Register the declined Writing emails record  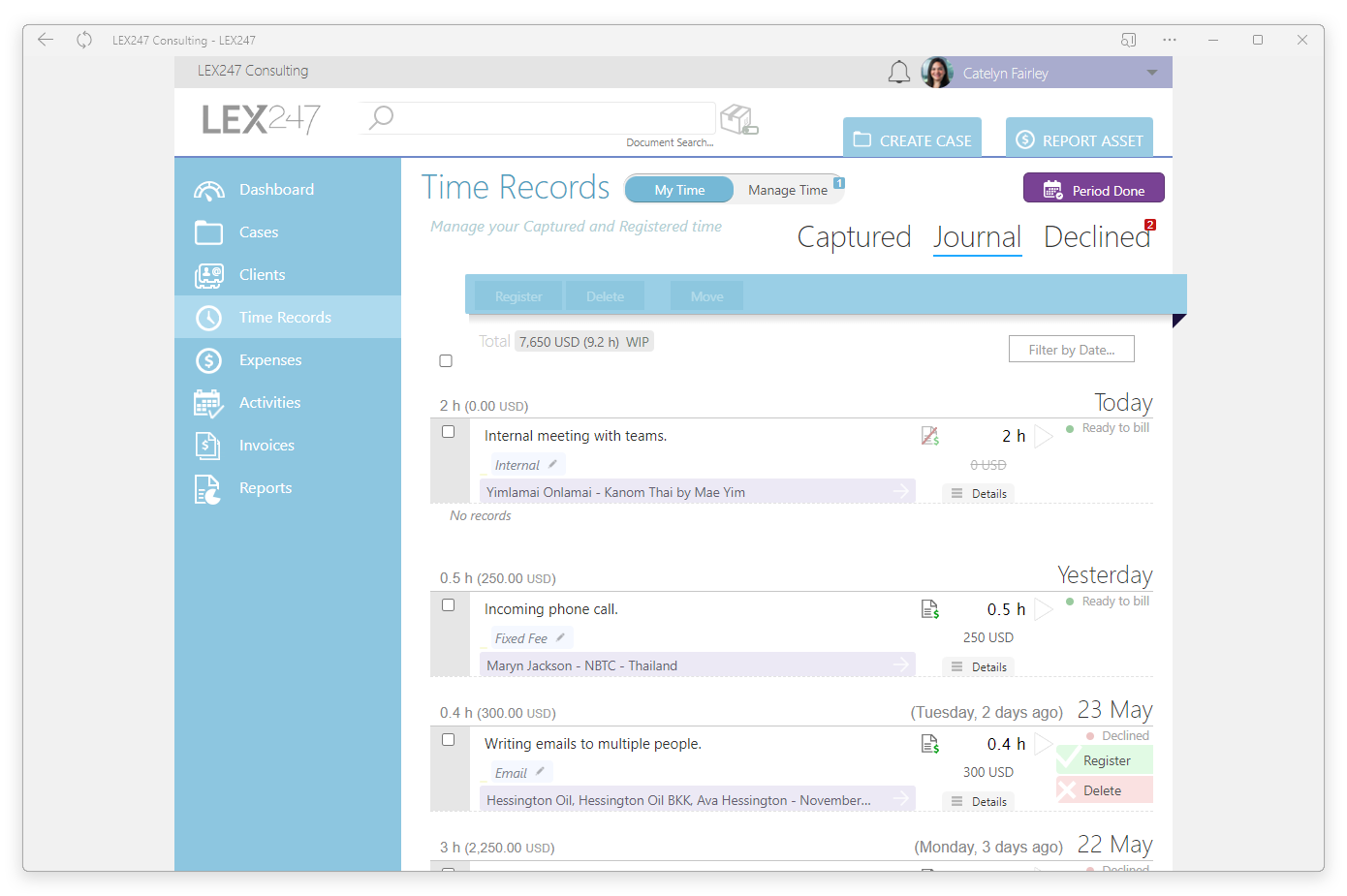(1105, 760)
